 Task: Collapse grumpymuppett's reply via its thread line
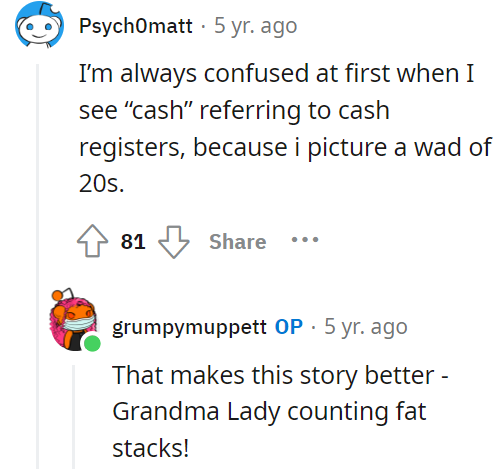point(73,417)
